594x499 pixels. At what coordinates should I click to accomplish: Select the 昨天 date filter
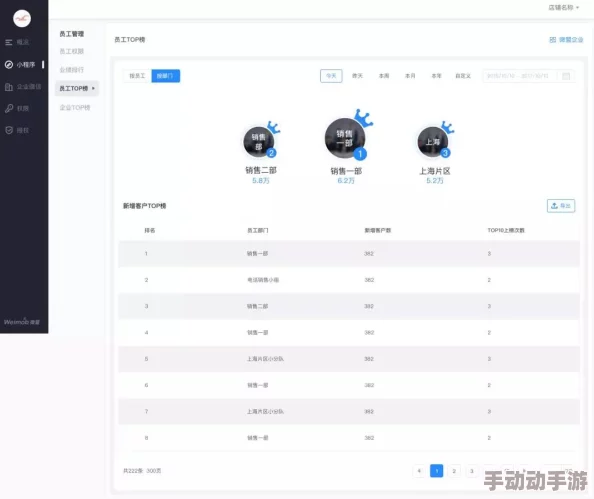[x=357, y=76]
